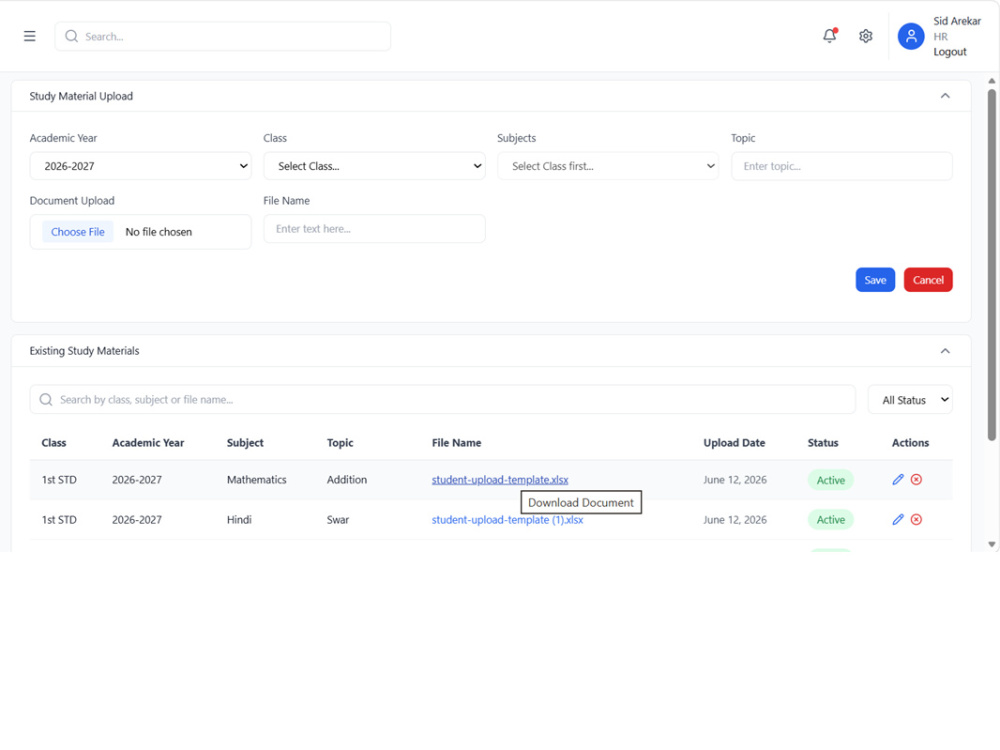The width and height of the screenshot is (1000, 750).
Task: Delete the Hindi Swar row
Action: coord(916,520)
